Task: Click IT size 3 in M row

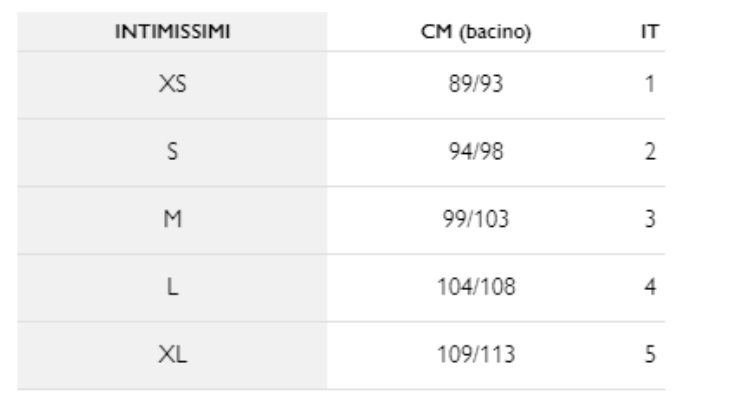Action: coord(650,220)
